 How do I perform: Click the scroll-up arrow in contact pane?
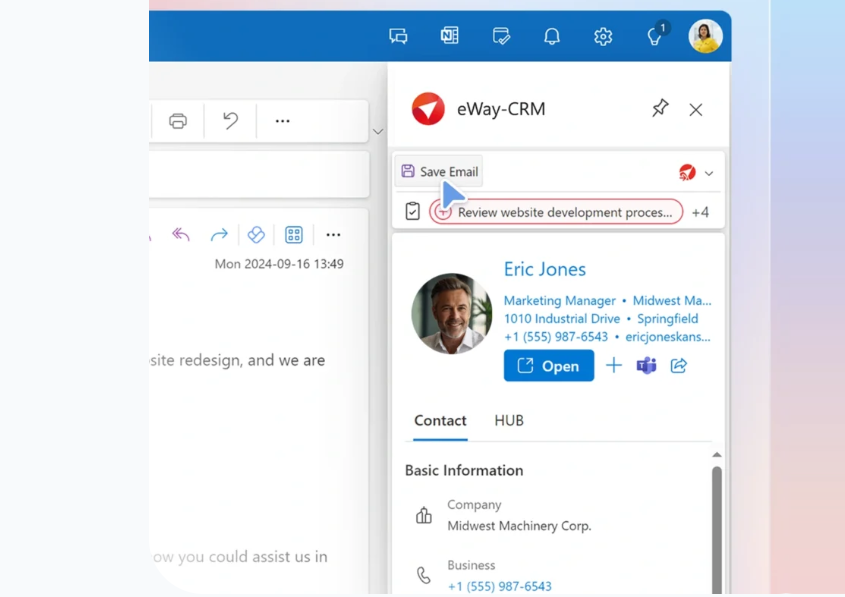717,455
